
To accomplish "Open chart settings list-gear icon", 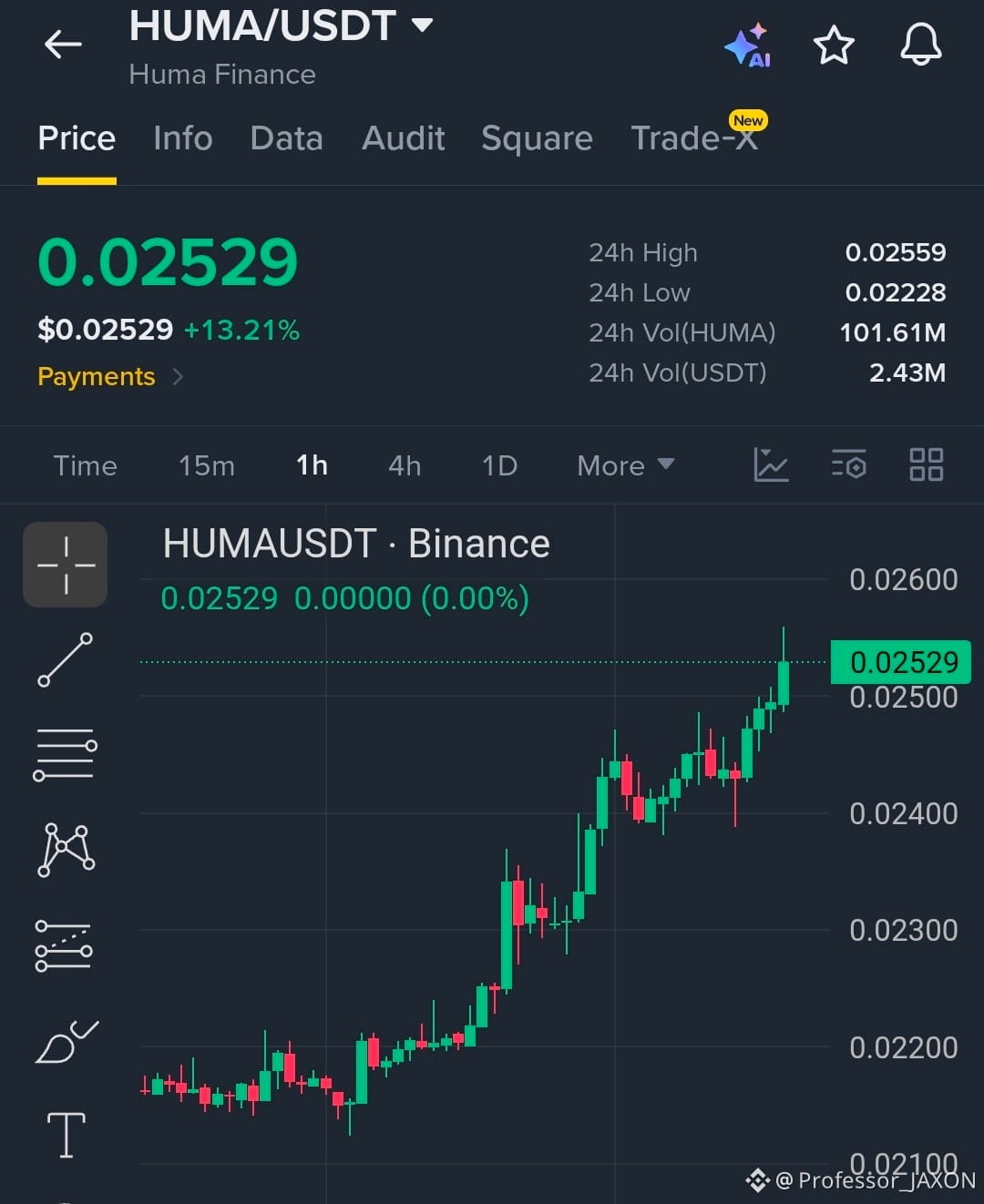I will (x=849, y=464).
